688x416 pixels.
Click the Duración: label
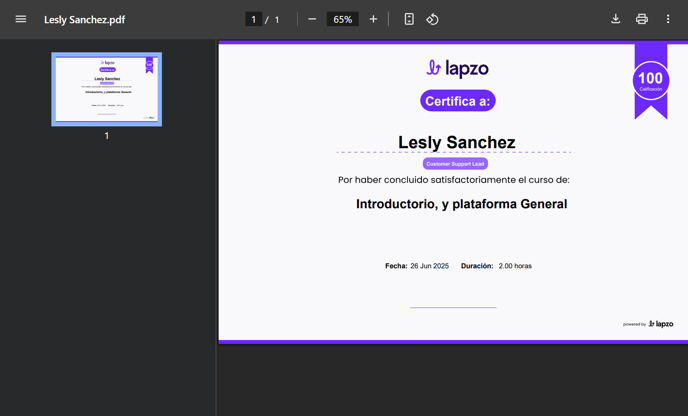[477, 266]
